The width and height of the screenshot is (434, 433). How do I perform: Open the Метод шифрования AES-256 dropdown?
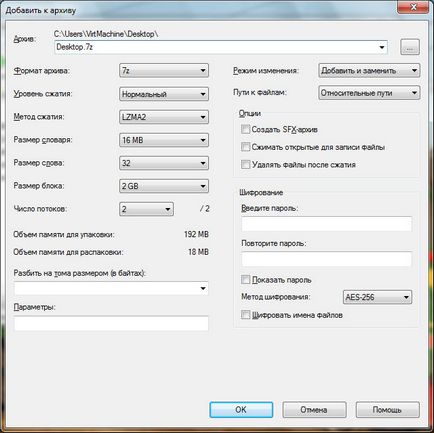(x=377, y=297)
